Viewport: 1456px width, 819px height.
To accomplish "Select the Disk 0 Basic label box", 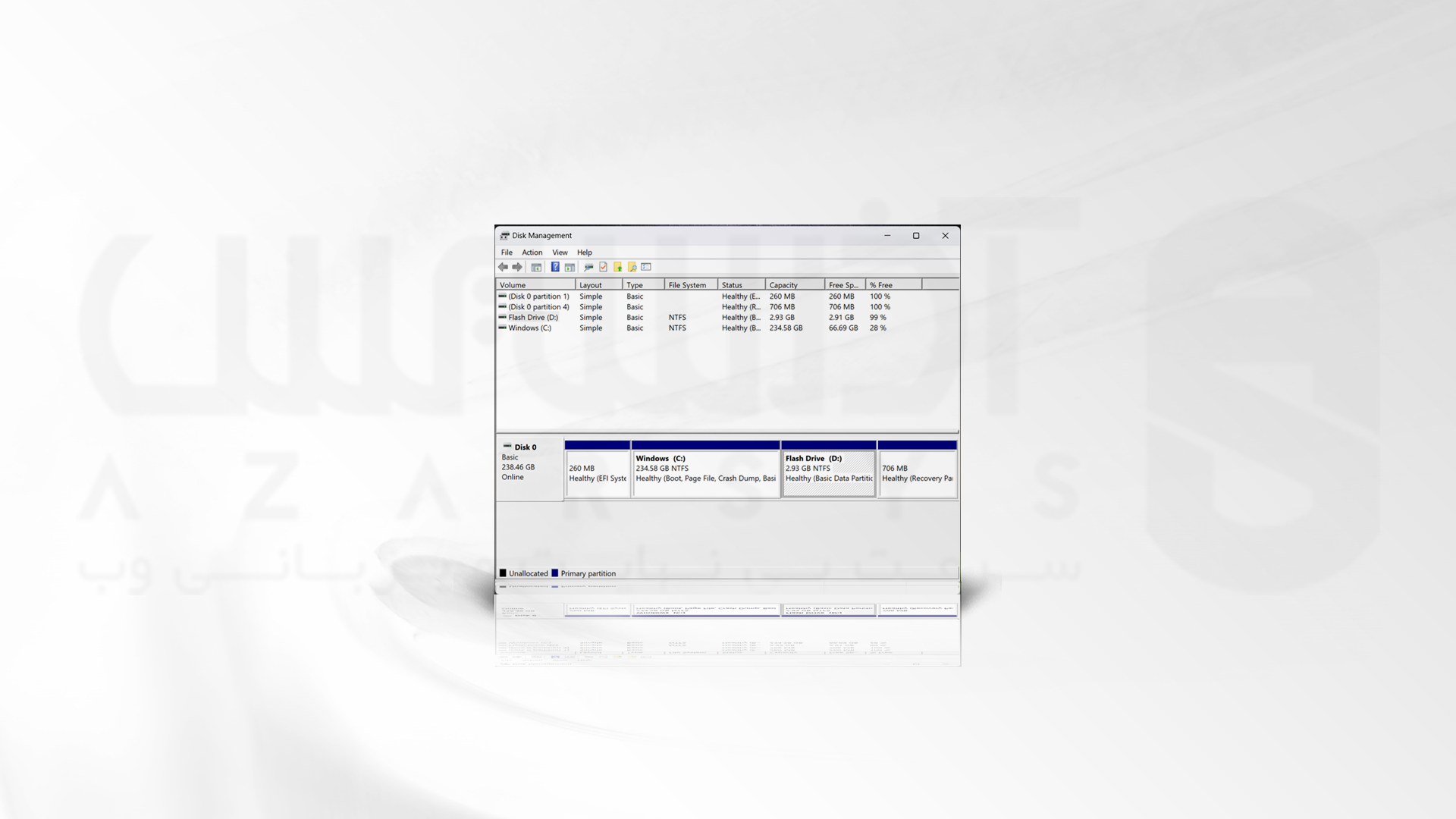I will coord(529,469).
